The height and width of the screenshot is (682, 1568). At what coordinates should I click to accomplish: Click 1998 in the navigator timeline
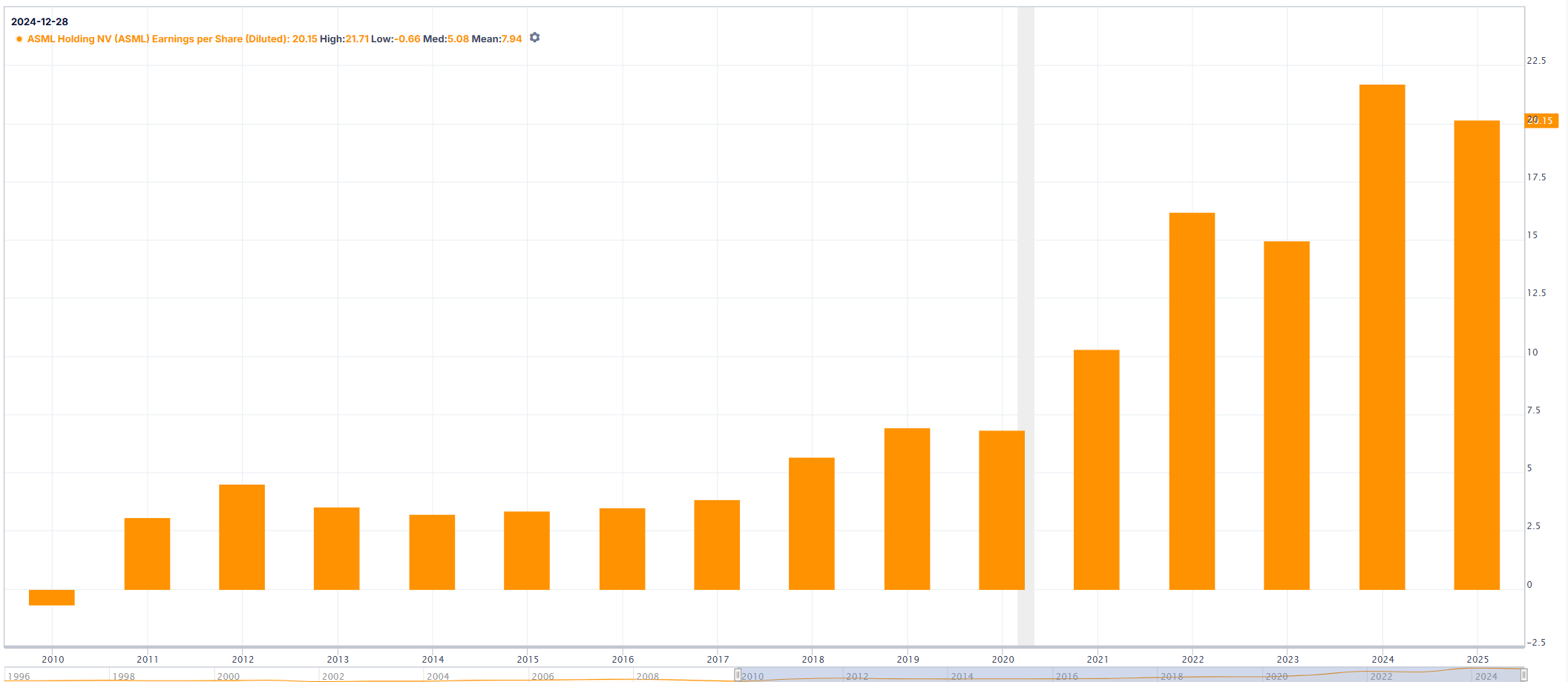124,676
